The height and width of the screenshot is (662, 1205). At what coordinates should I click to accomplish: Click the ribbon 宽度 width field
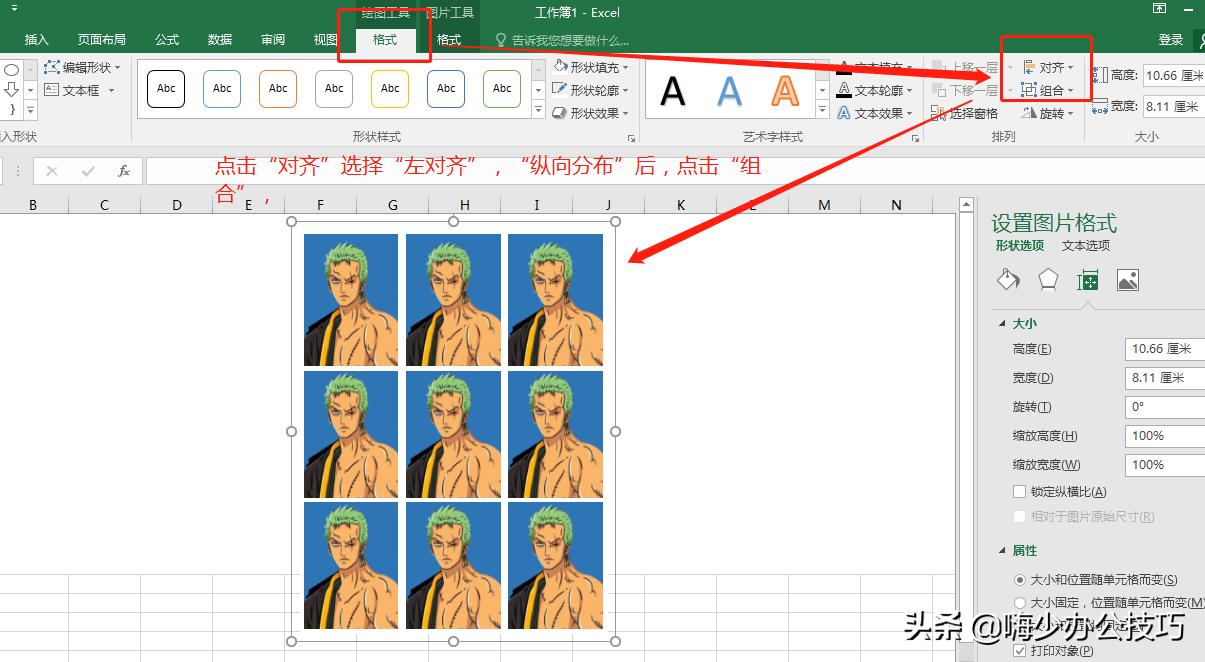coord(1172,106)
